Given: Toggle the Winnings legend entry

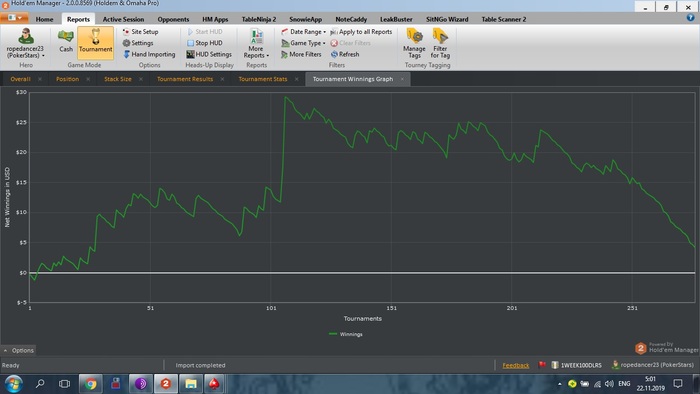Looking at the screenshot, I should click(346, 334).
